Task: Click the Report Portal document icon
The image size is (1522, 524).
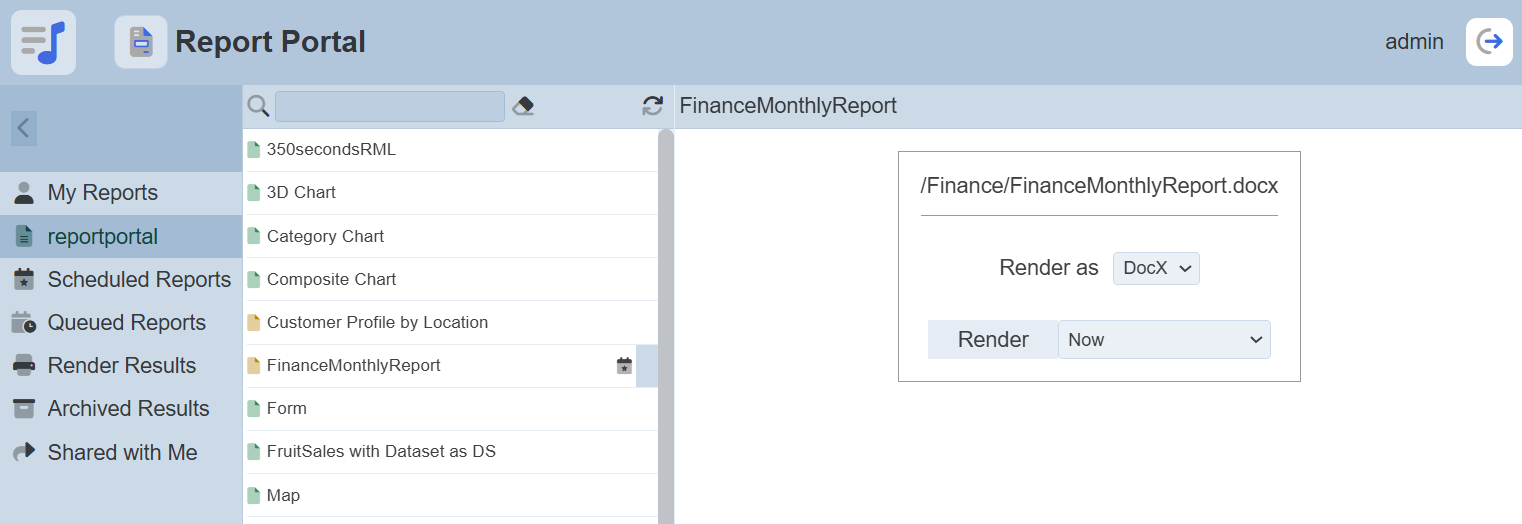Action: coord(140,42)
